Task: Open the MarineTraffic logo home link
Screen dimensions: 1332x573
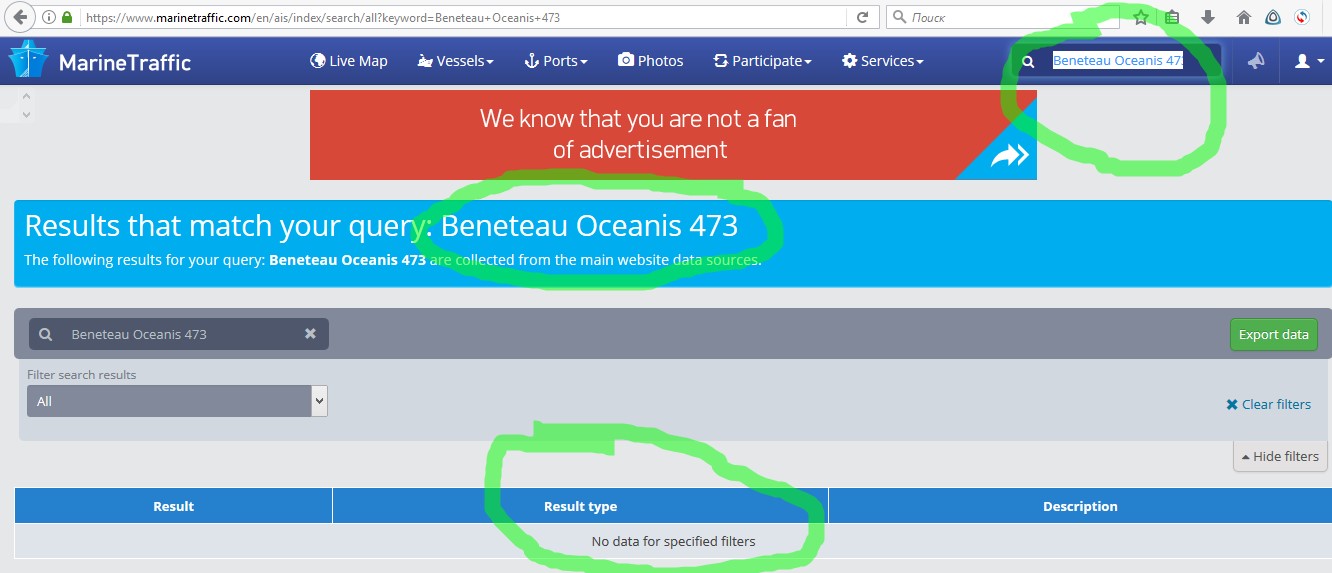Action: coord(100,61)
